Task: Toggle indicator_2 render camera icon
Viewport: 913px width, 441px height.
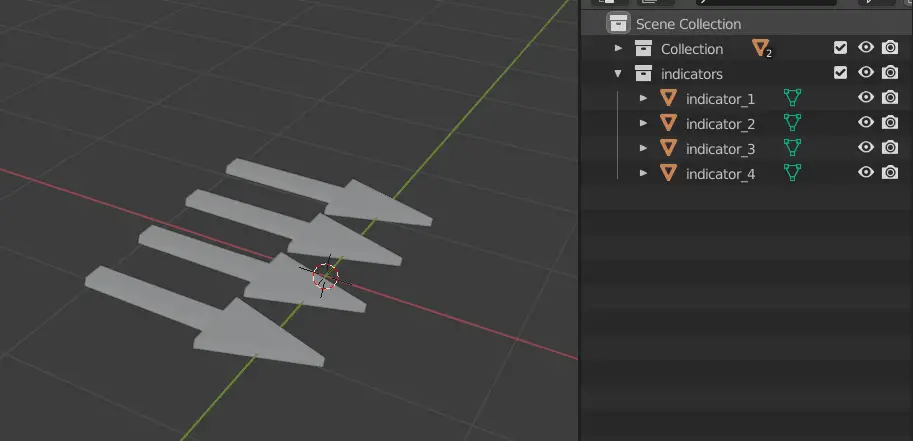Action: pyautogui.click(x=890, y=123)
